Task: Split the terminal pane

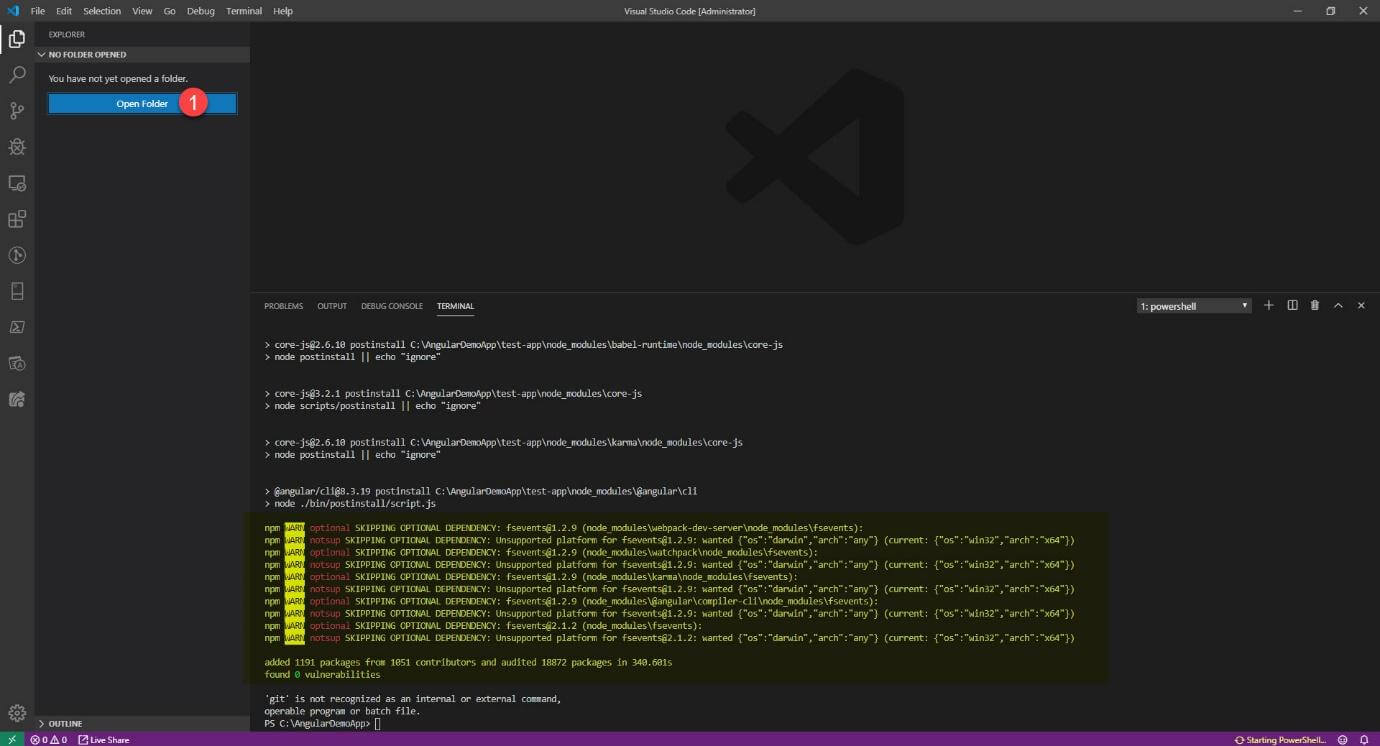Action: (x=1292, y=305)
